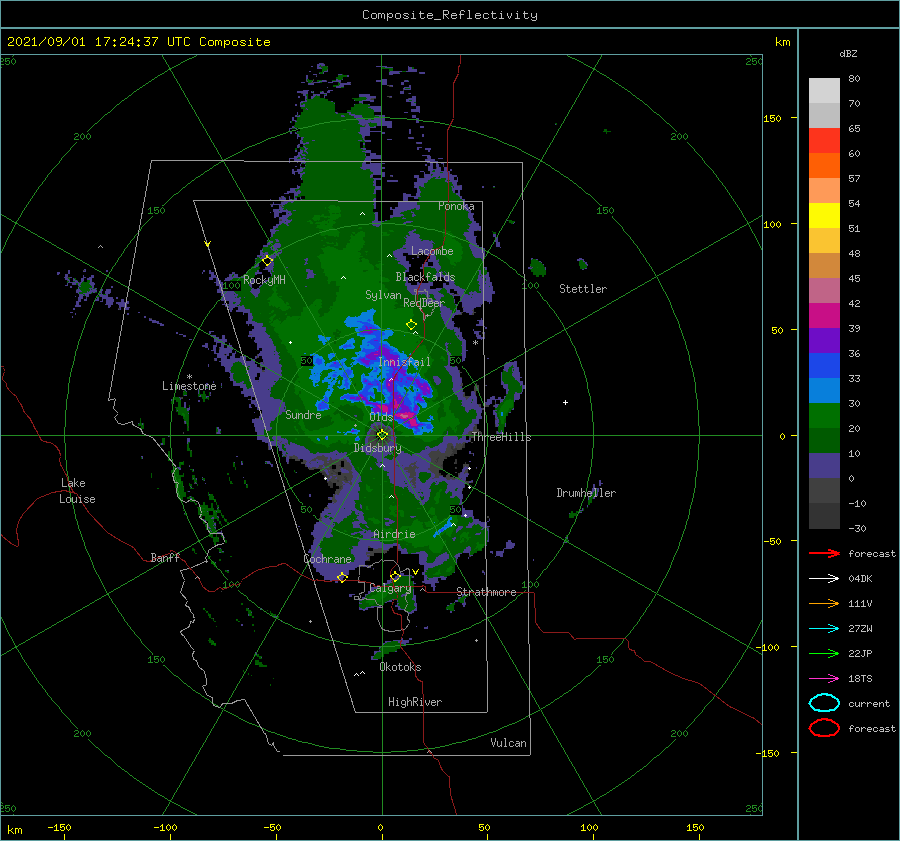Click the Composite_Reflectivity title
This screenshot has height=841, width=900.
(x=450, y=15)
